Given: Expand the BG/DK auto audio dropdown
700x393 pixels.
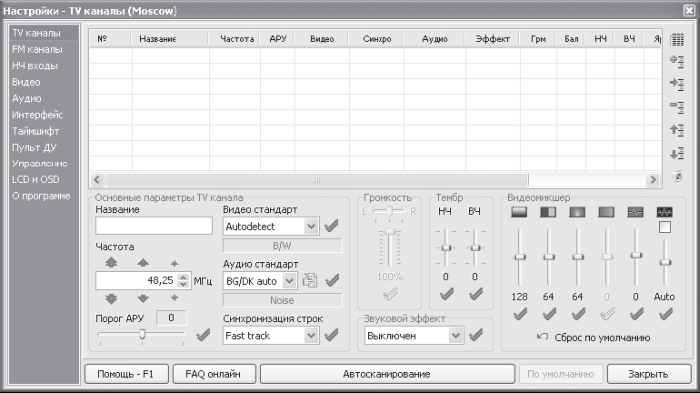Looking at the screenshot, I should [290, 281].
